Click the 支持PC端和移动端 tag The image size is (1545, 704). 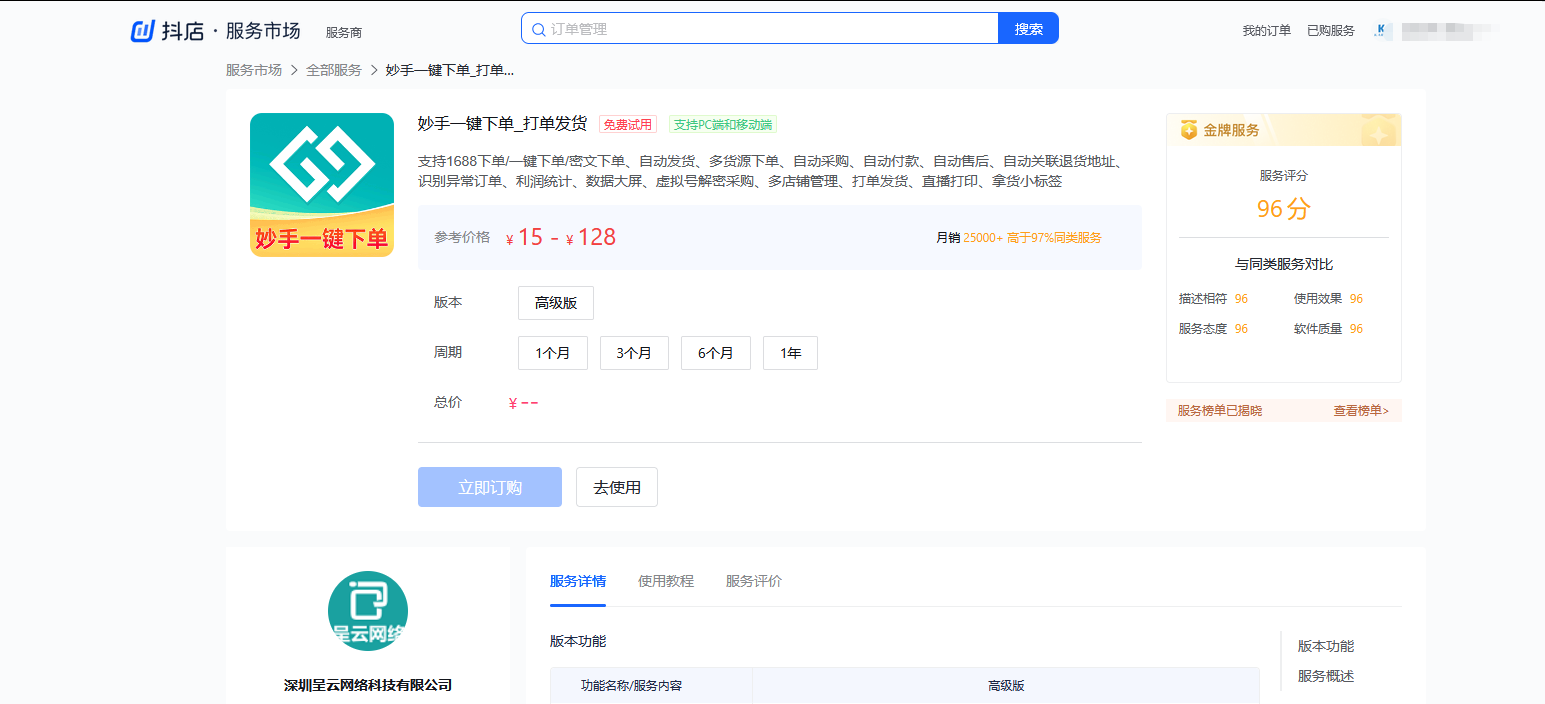pos(723,125)
